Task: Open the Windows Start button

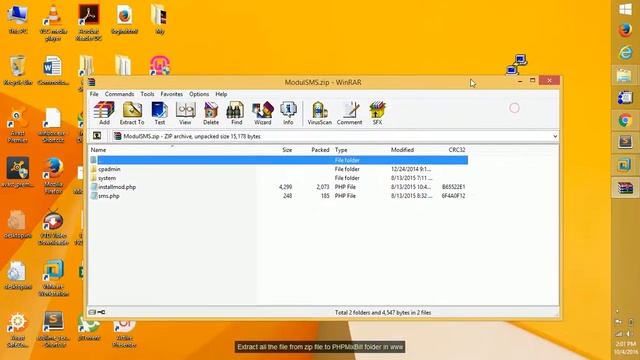Action: [625, 9]
